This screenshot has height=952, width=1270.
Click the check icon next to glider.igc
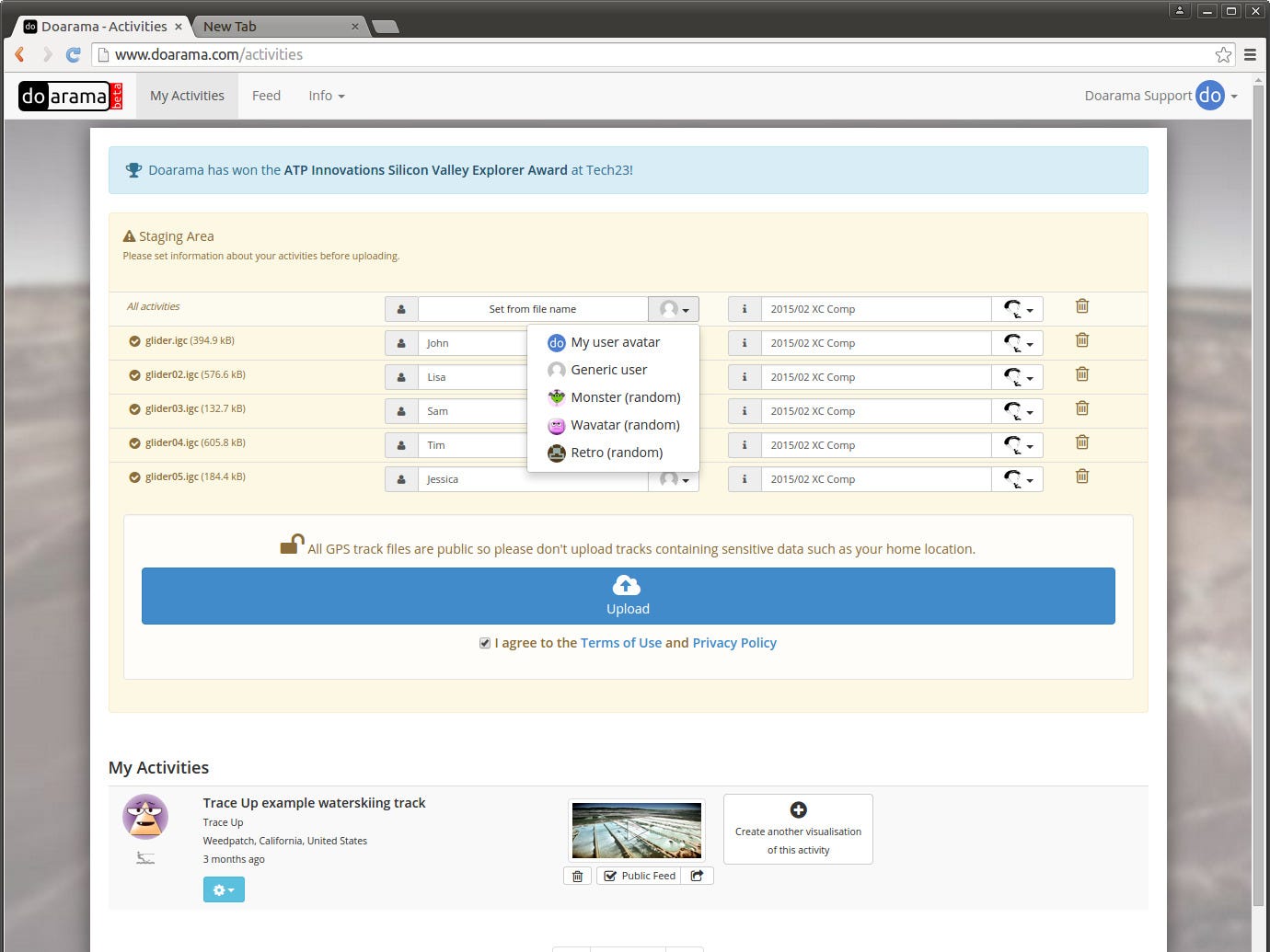pos(134,341)
